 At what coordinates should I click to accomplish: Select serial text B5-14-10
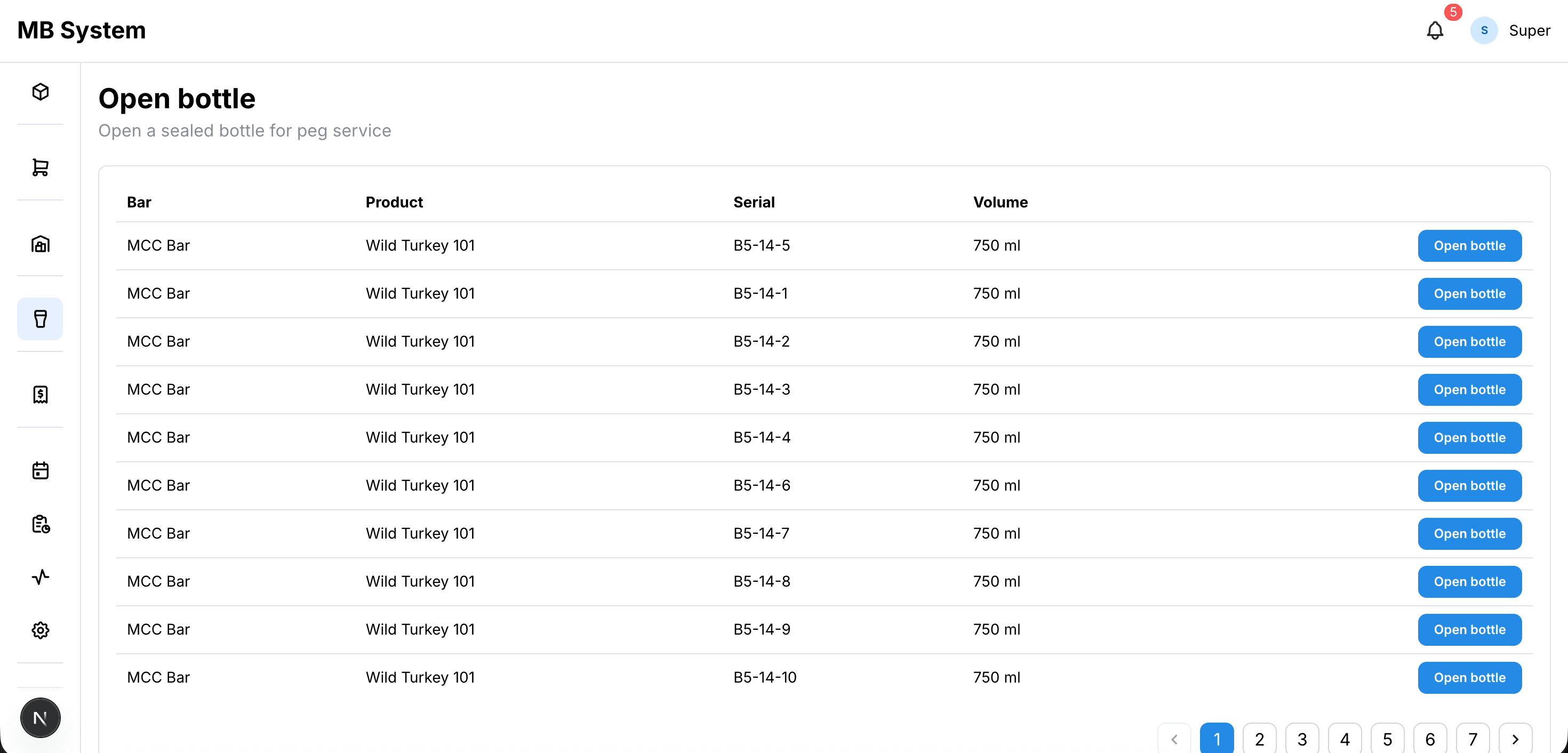764,677
